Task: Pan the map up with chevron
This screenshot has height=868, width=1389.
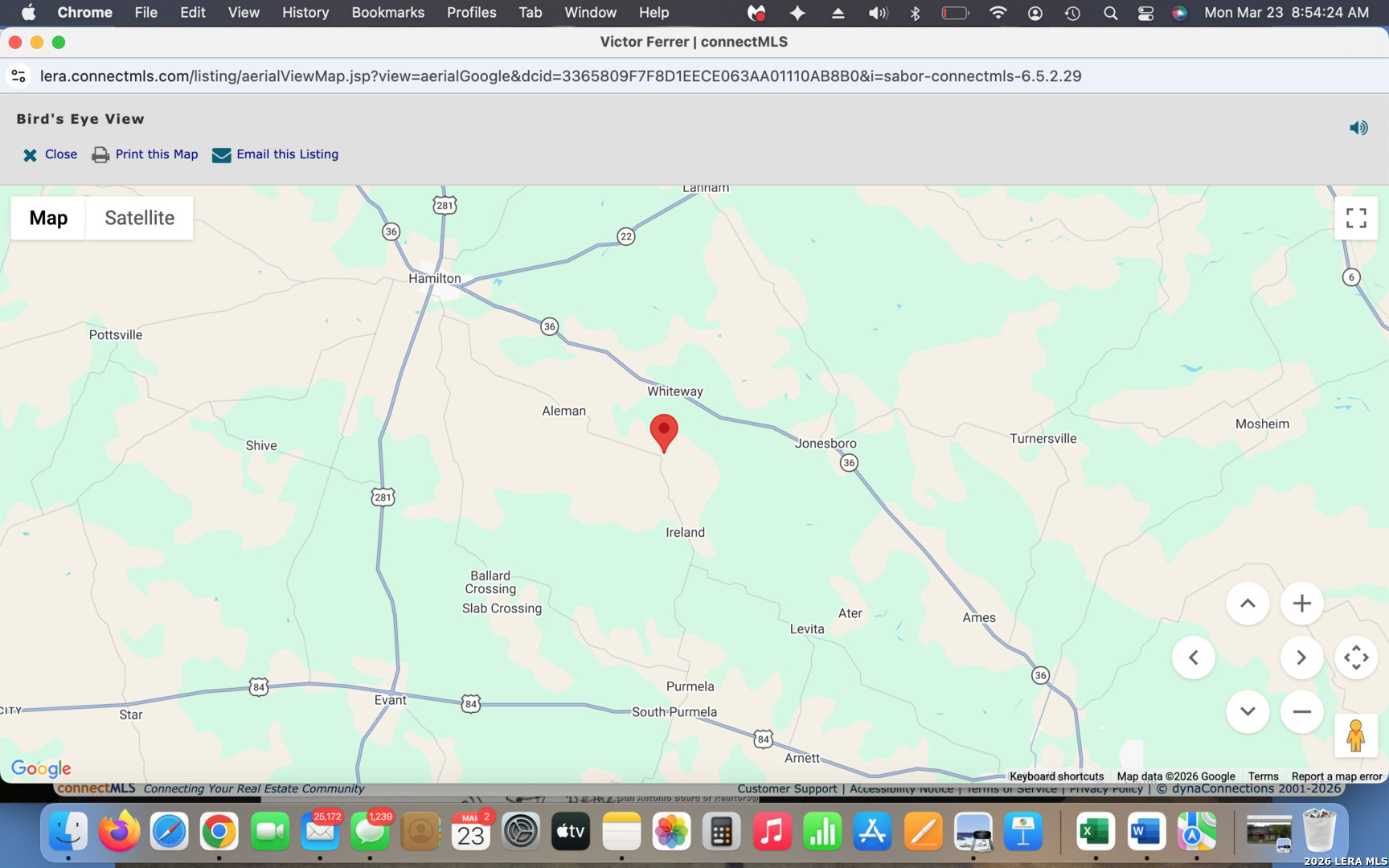Action: point(1247,604)
